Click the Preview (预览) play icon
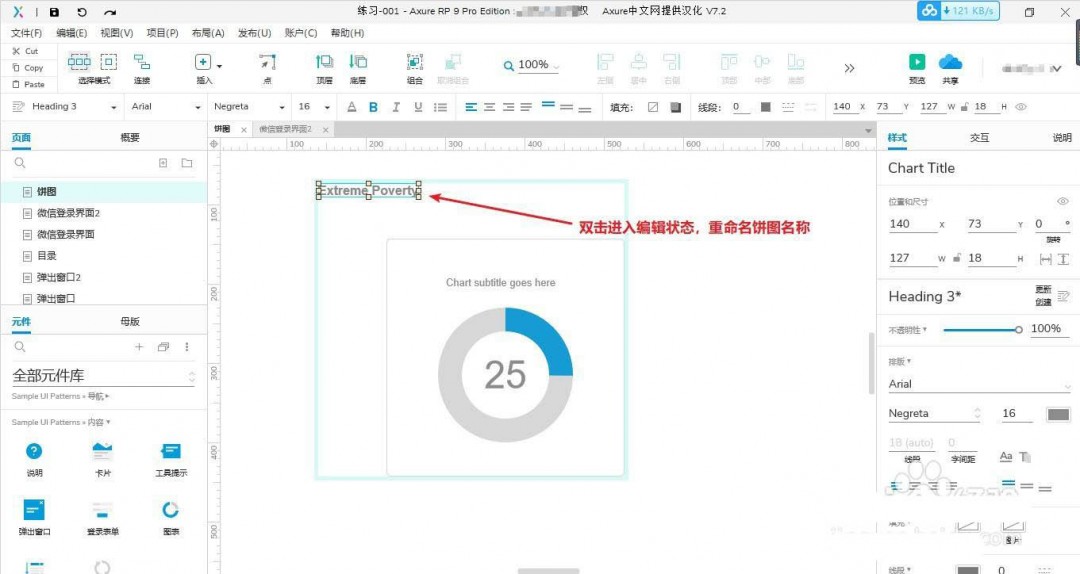This screenshot has height=574, width=1080. (x=916, y=62)
